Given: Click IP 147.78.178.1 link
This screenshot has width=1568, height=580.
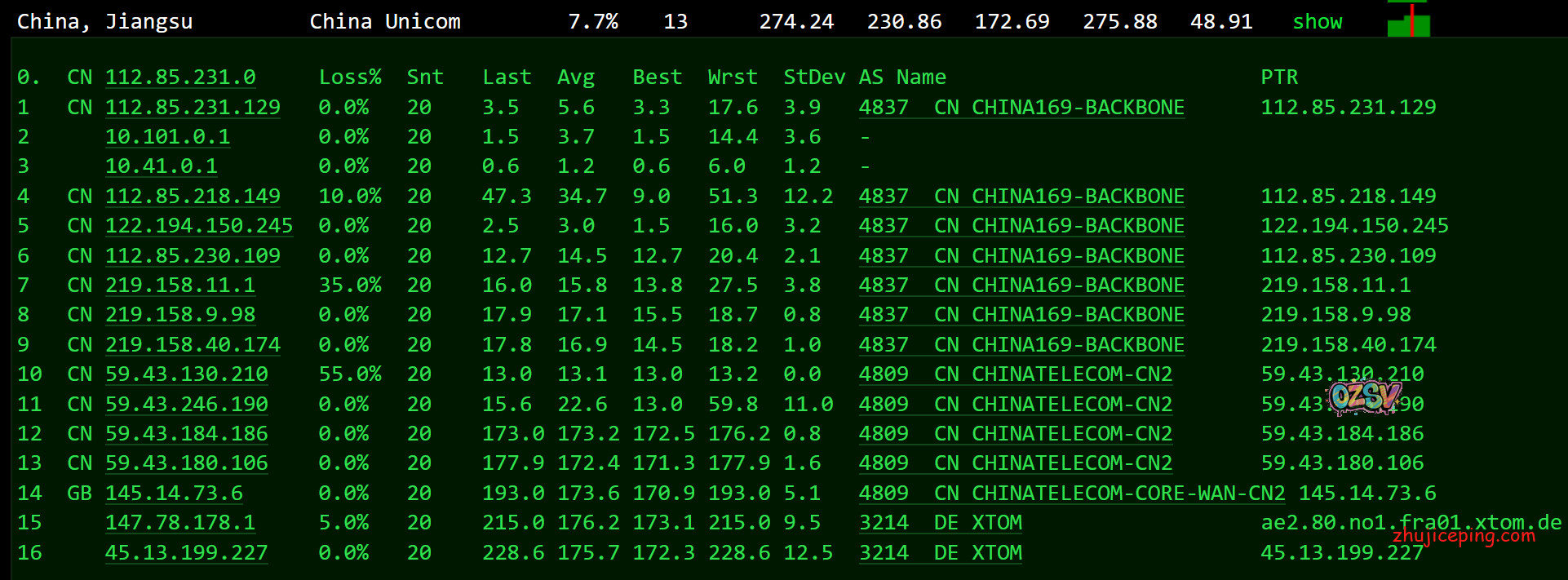Looking at the screenshot, I should click(180, 523).
